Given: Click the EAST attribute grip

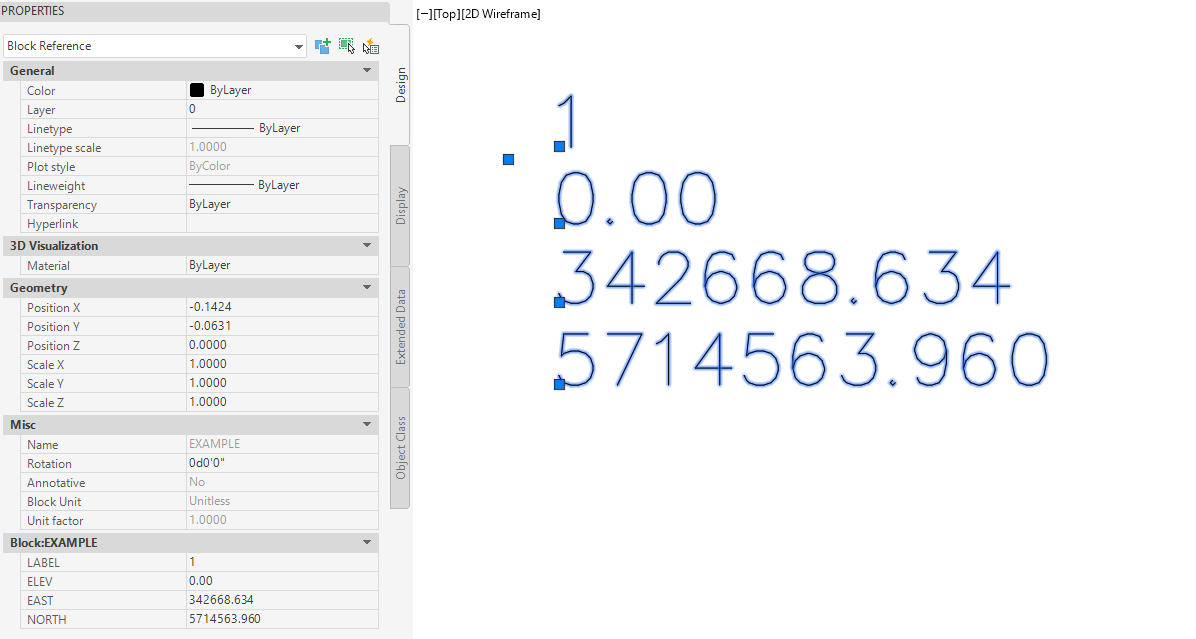Looking at the screenshot, I should pyautogui.click(x=559, y=301).
